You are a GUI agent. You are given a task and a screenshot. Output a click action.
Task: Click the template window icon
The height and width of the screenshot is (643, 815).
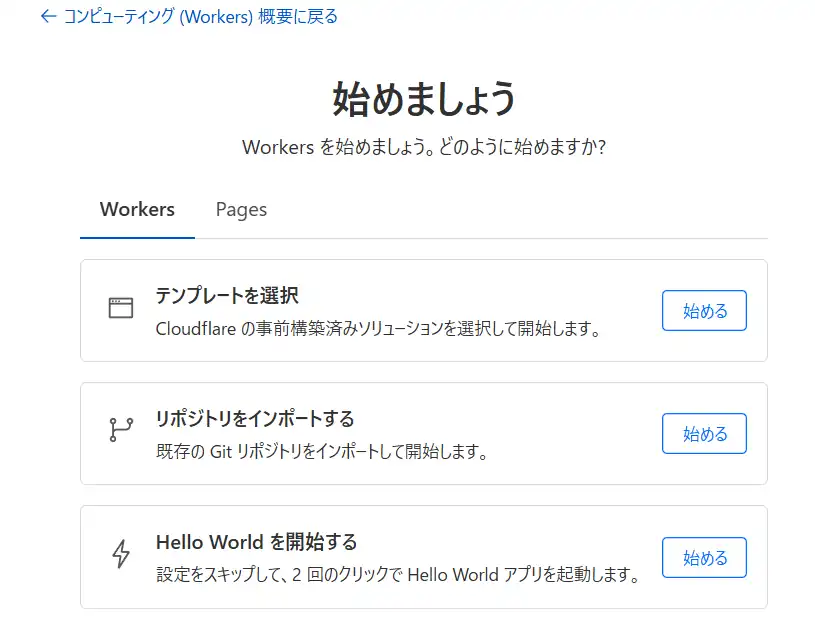(x=121, y=308)
